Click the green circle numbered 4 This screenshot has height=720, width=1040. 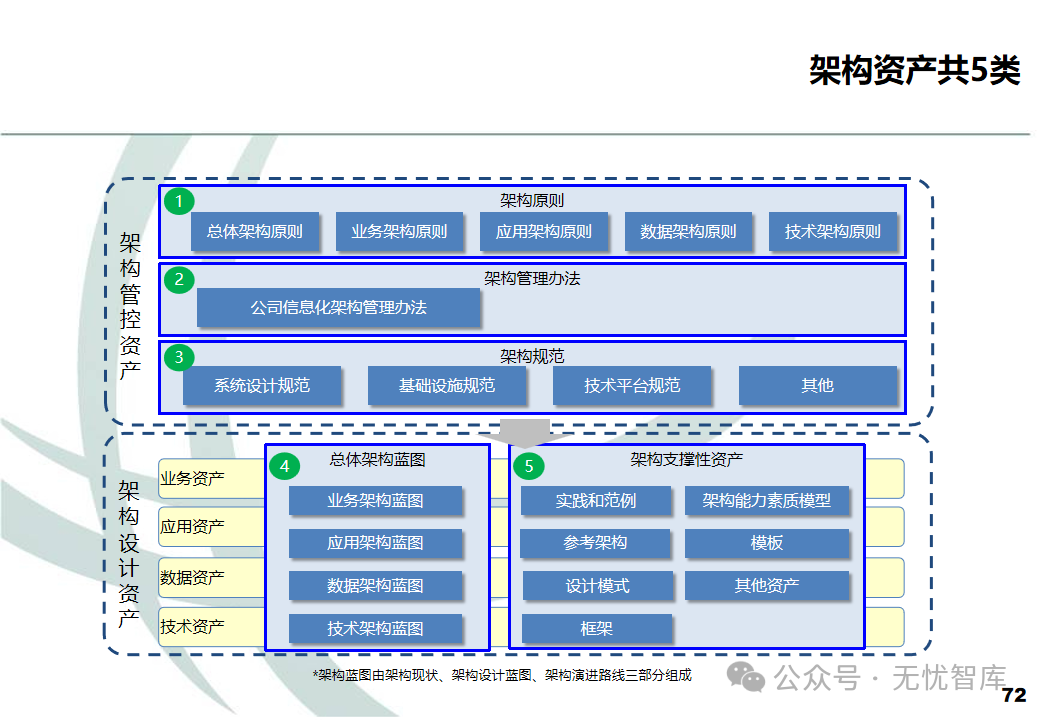[285, 466]
